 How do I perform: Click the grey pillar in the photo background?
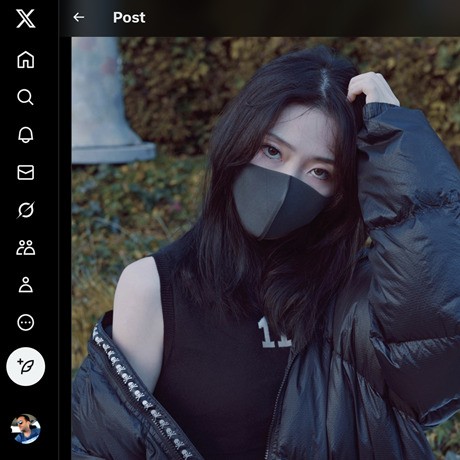coord(107,100)
